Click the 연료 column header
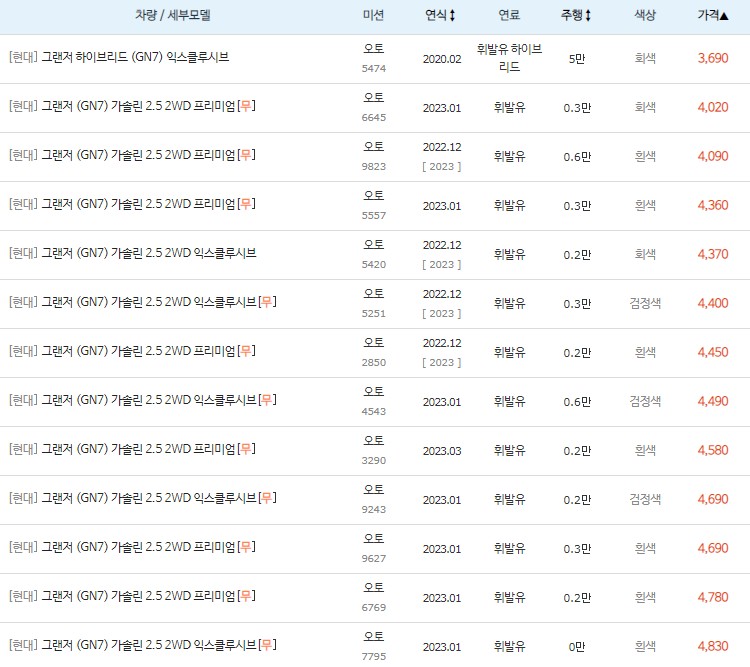750x667 pixels. pyautogui.click(x=509, y=15)
